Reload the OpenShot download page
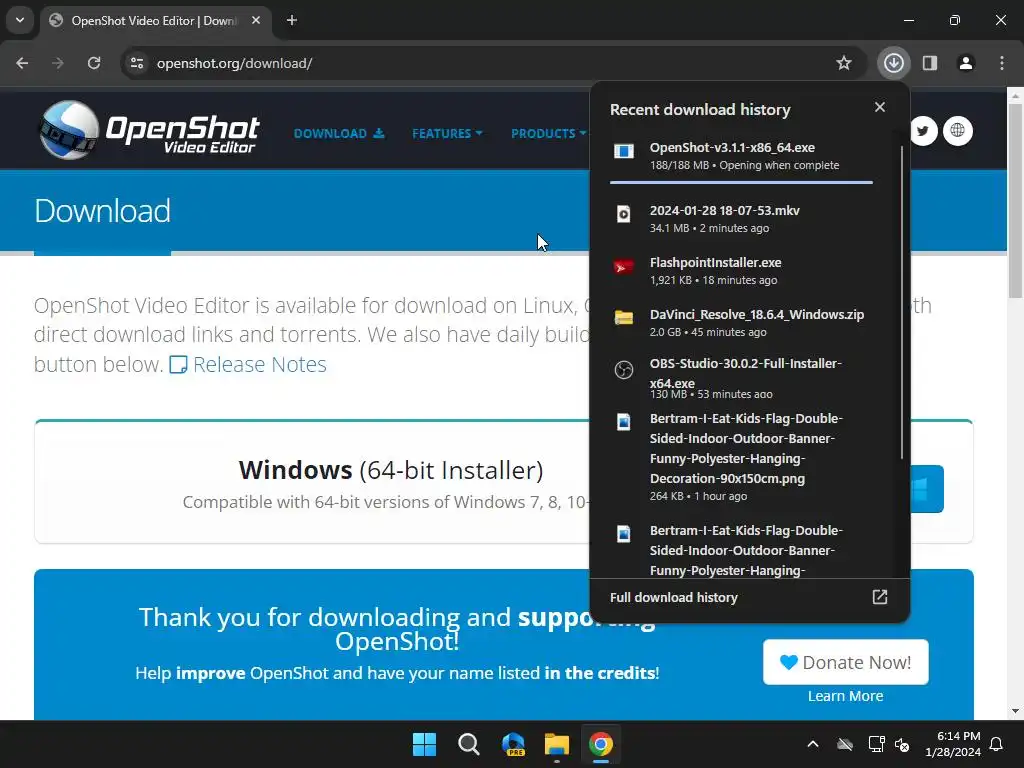Screen dimensions: 1024x768 point(94,63)
